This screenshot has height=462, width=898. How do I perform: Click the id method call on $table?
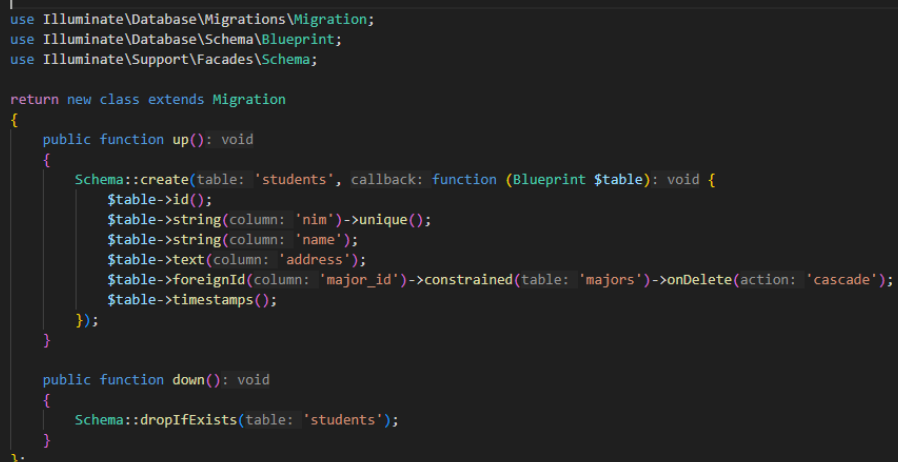click(x=180, y=199)
